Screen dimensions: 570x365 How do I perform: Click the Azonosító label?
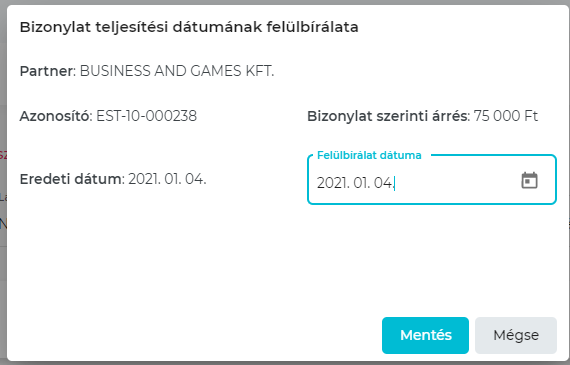[x=55, y=116]
